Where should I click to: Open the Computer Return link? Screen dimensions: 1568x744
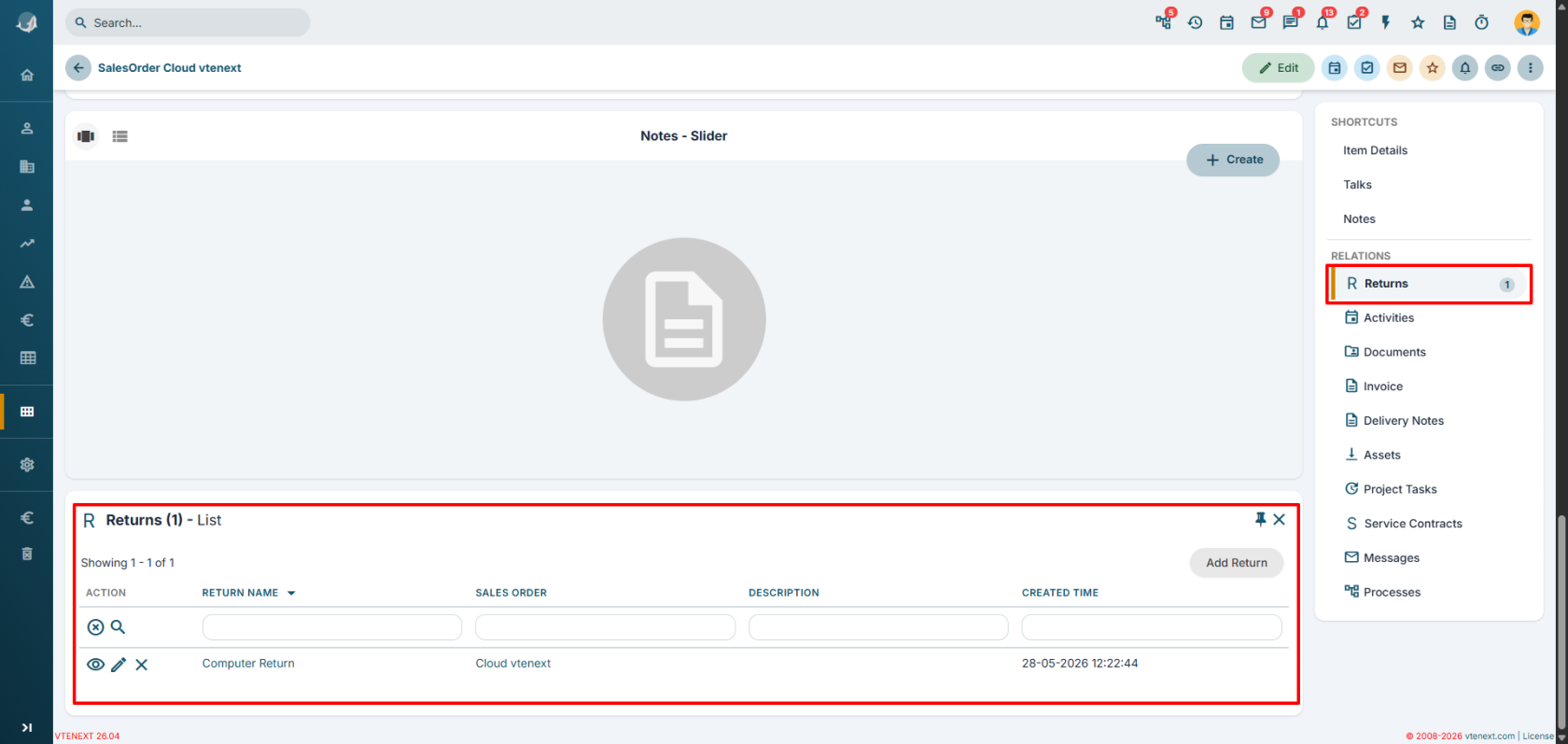[248, 664]
